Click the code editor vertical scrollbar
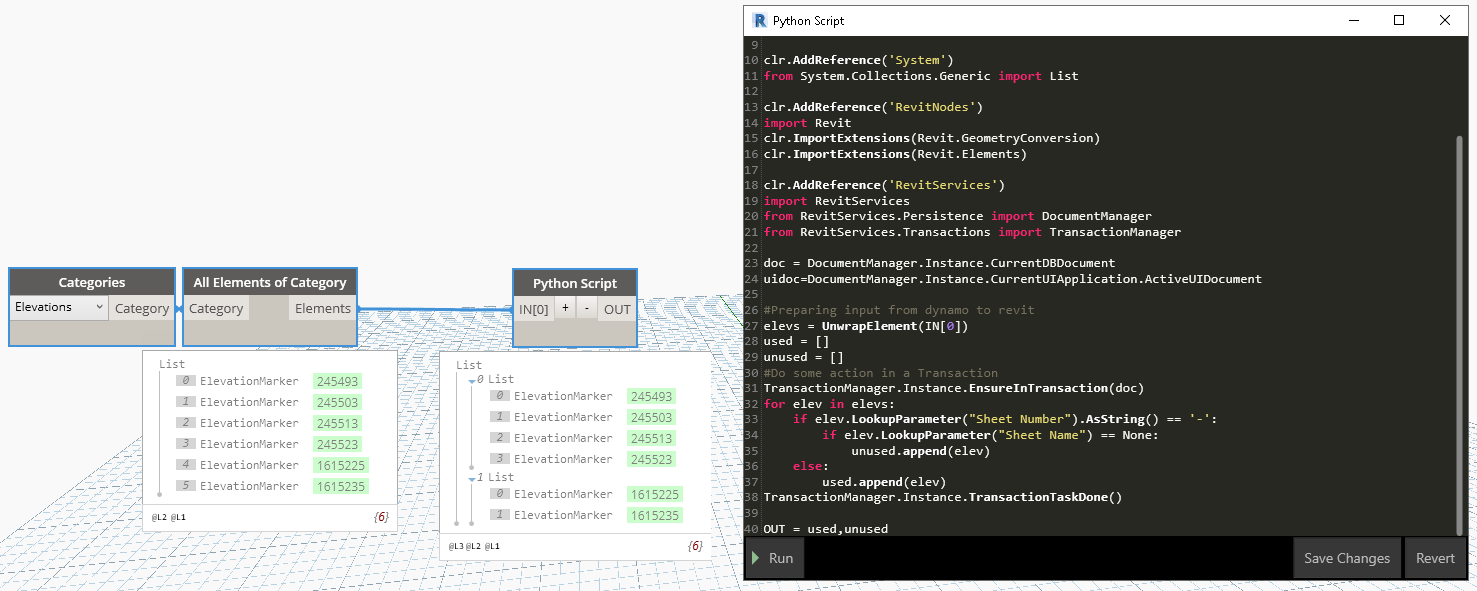Viewport: 1477px width, 591px height. 1460,335
